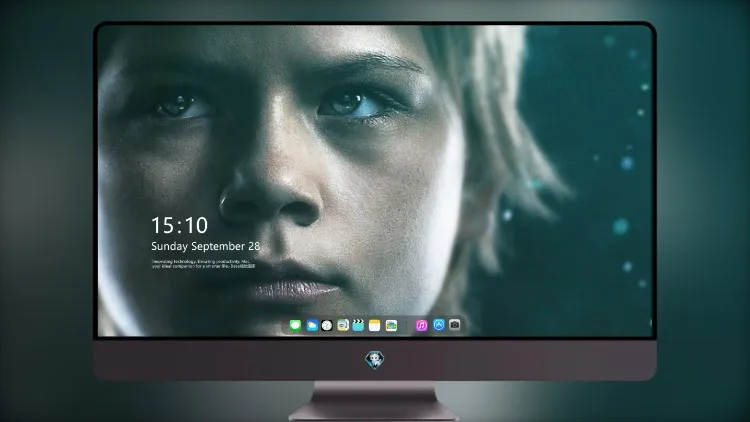
Task: Open the Clock app in dock
Action: (x=327, y=325)
